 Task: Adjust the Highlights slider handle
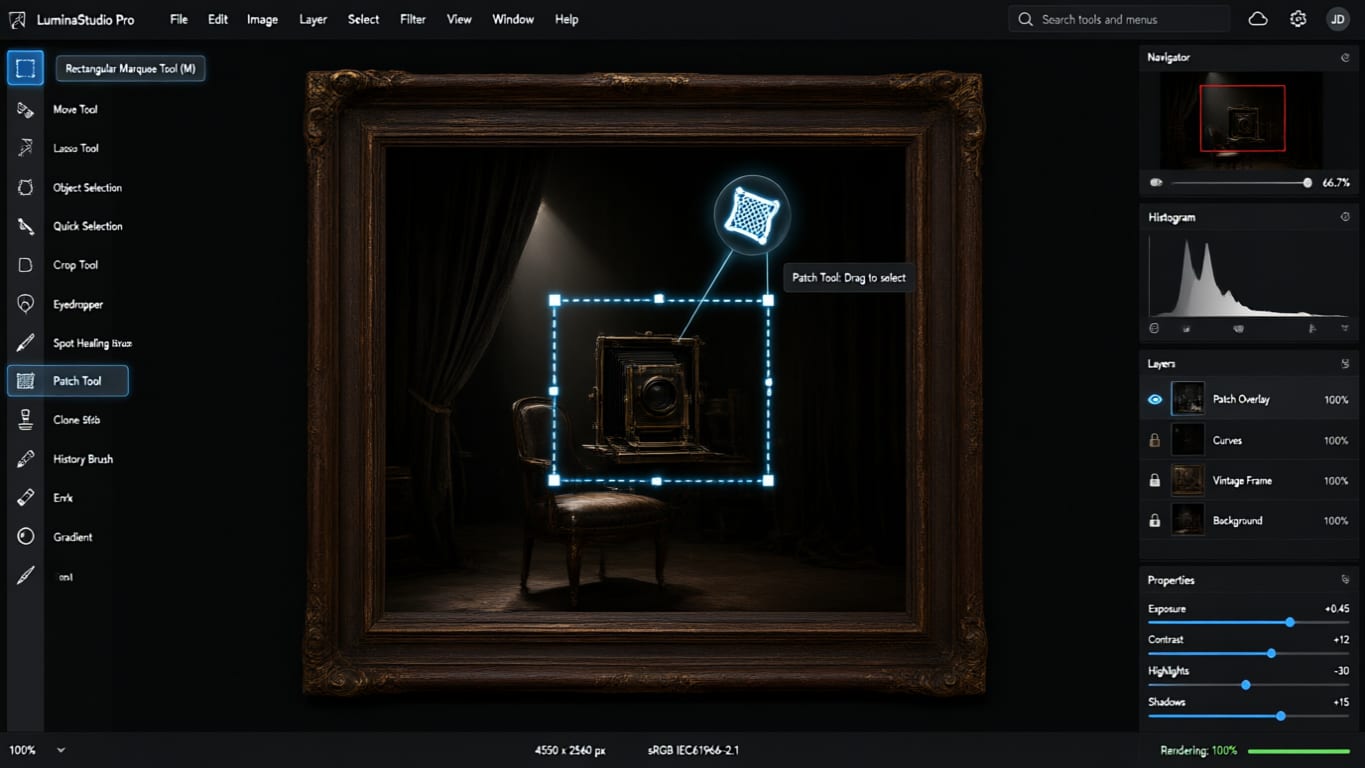click(x=1246, y=685)
